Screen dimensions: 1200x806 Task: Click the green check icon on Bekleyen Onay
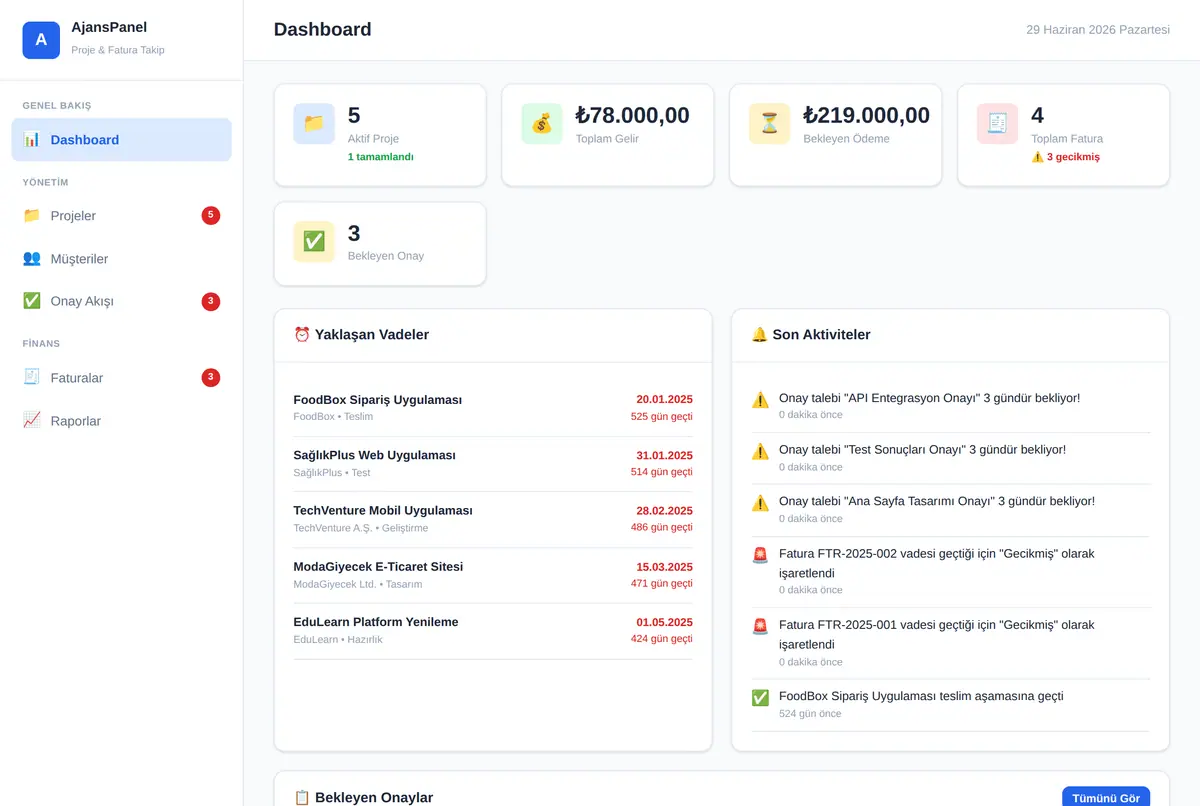314,242
